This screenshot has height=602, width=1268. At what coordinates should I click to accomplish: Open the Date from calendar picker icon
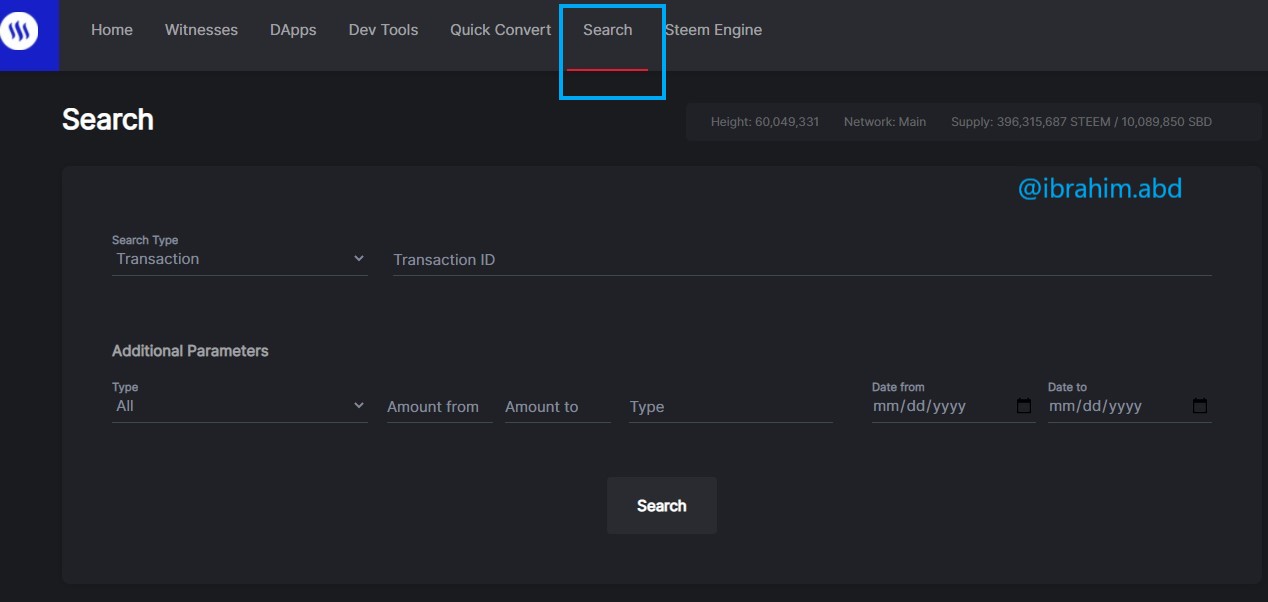[x=1024, y=406]
